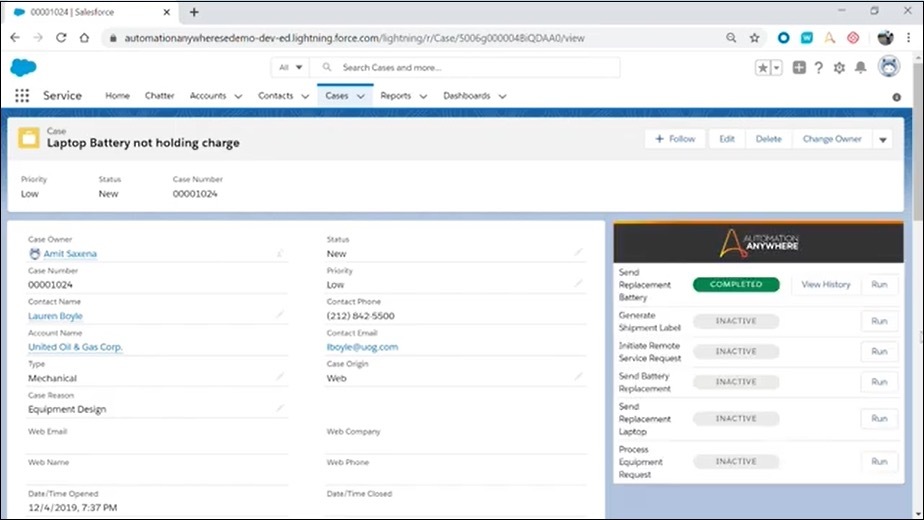924x520 pixels.
Task: Open the App Launcher grid icon
Action: [22, 96]
